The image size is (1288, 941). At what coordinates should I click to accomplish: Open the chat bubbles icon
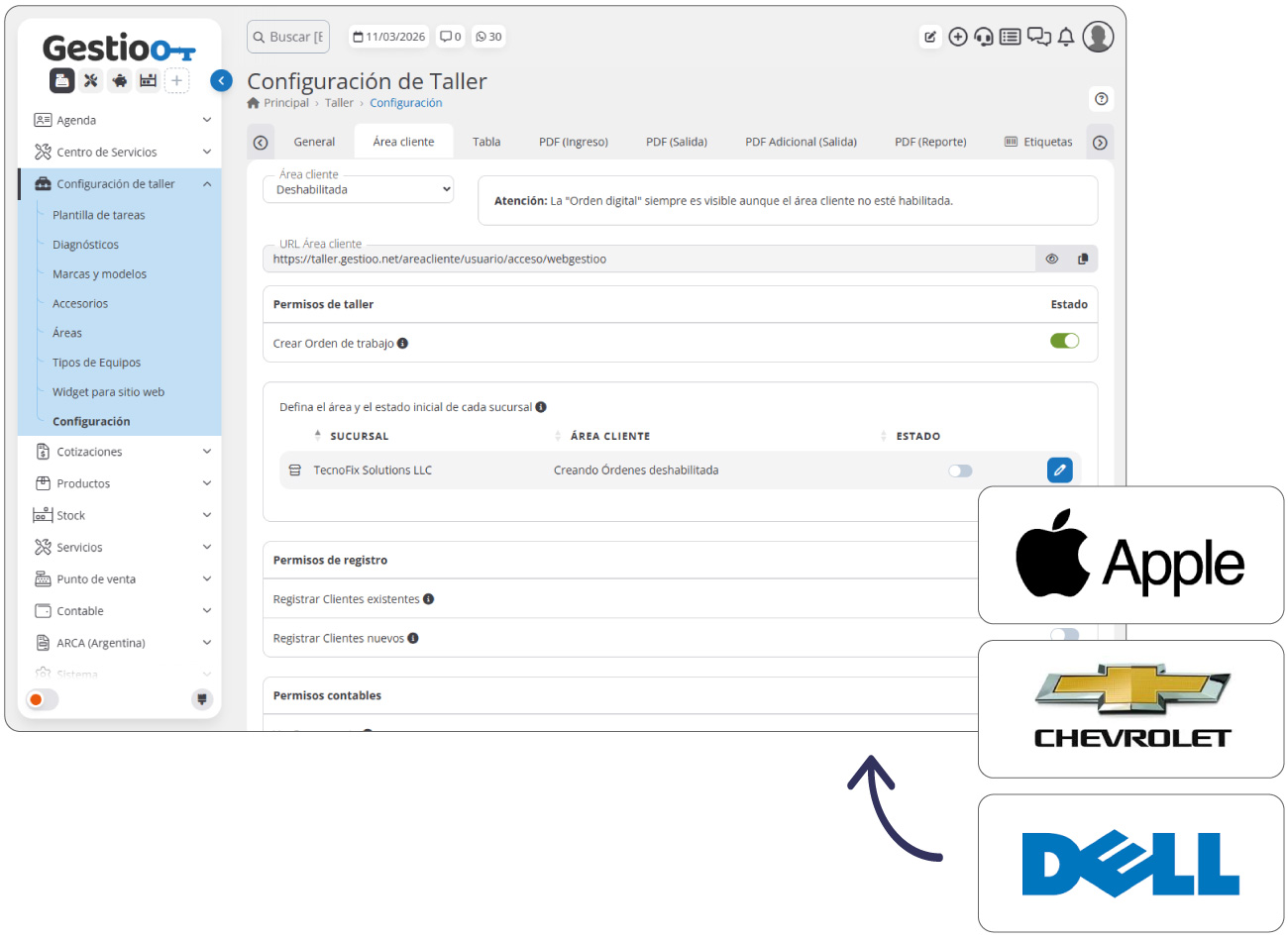pos(1039,37)
